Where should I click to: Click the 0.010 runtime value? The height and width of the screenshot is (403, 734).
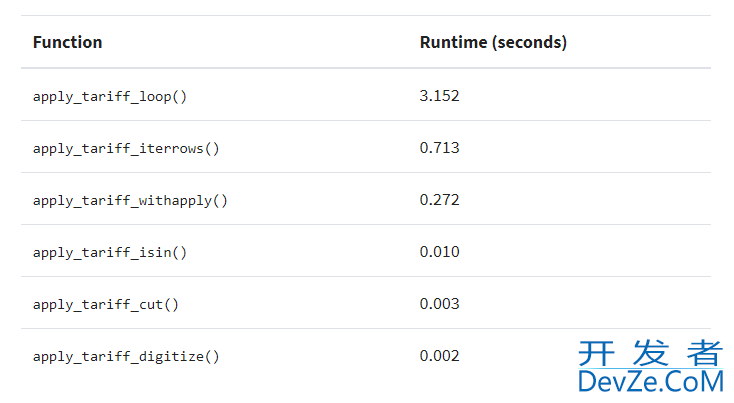click(x=439, y=252)
